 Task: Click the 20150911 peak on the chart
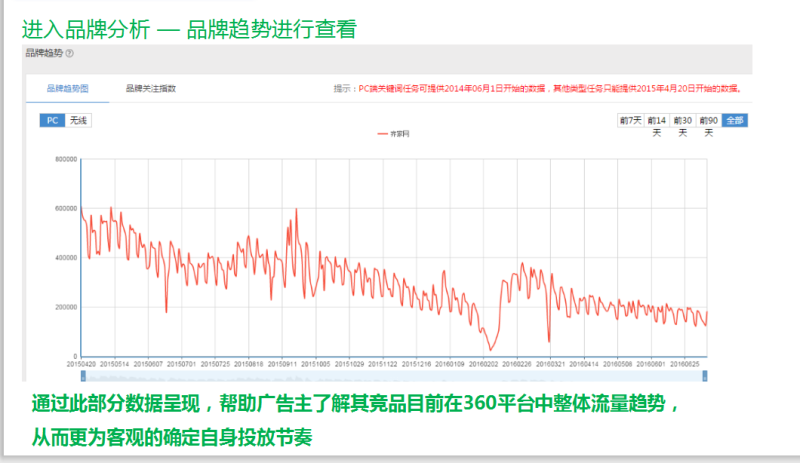coord(297,209)
